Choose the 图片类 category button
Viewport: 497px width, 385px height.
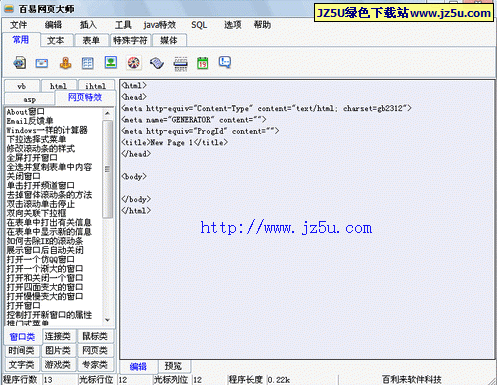click(58, 350)
